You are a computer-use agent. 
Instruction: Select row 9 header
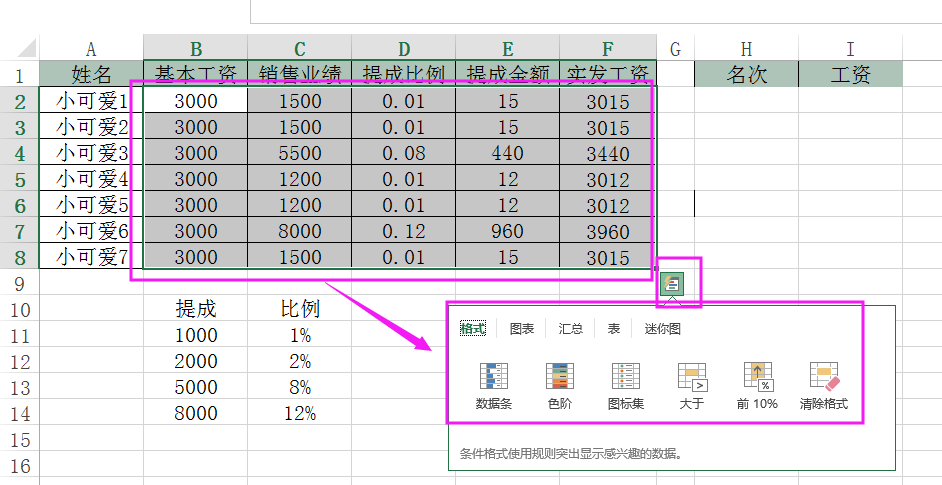[x=20, y=283]
